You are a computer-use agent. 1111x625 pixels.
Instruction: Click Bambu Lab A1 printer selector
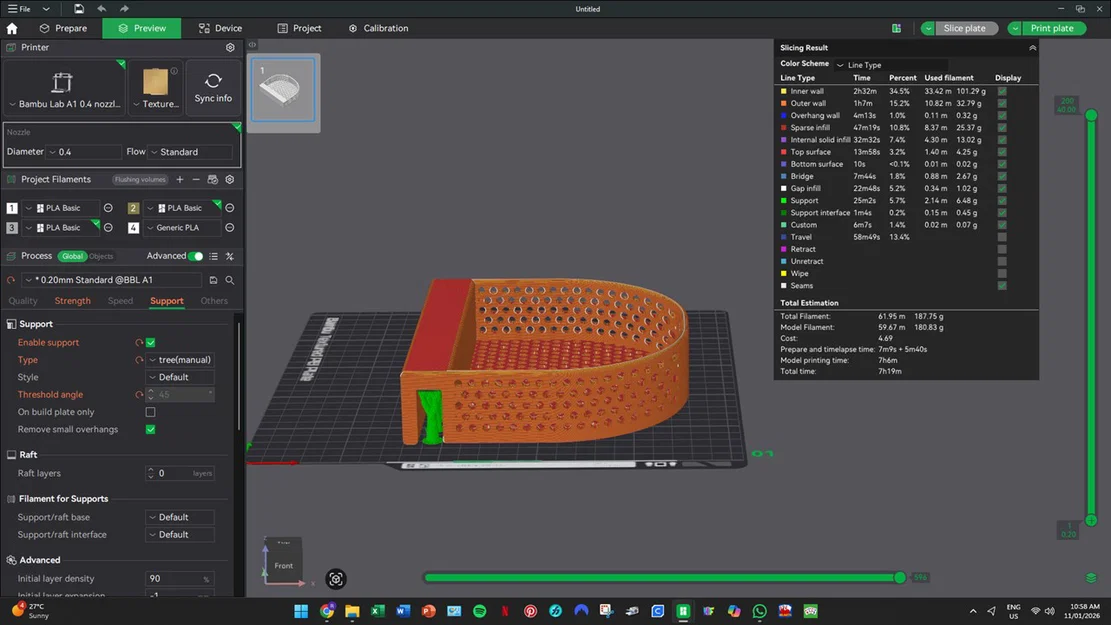(x=64, y=87)
